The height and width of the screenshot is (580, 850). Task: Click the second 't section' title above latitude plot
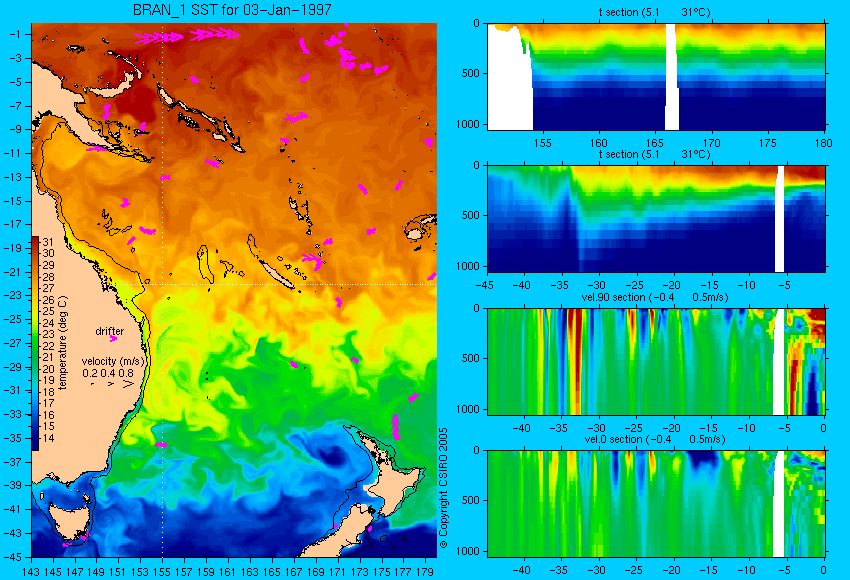point(654,154)
